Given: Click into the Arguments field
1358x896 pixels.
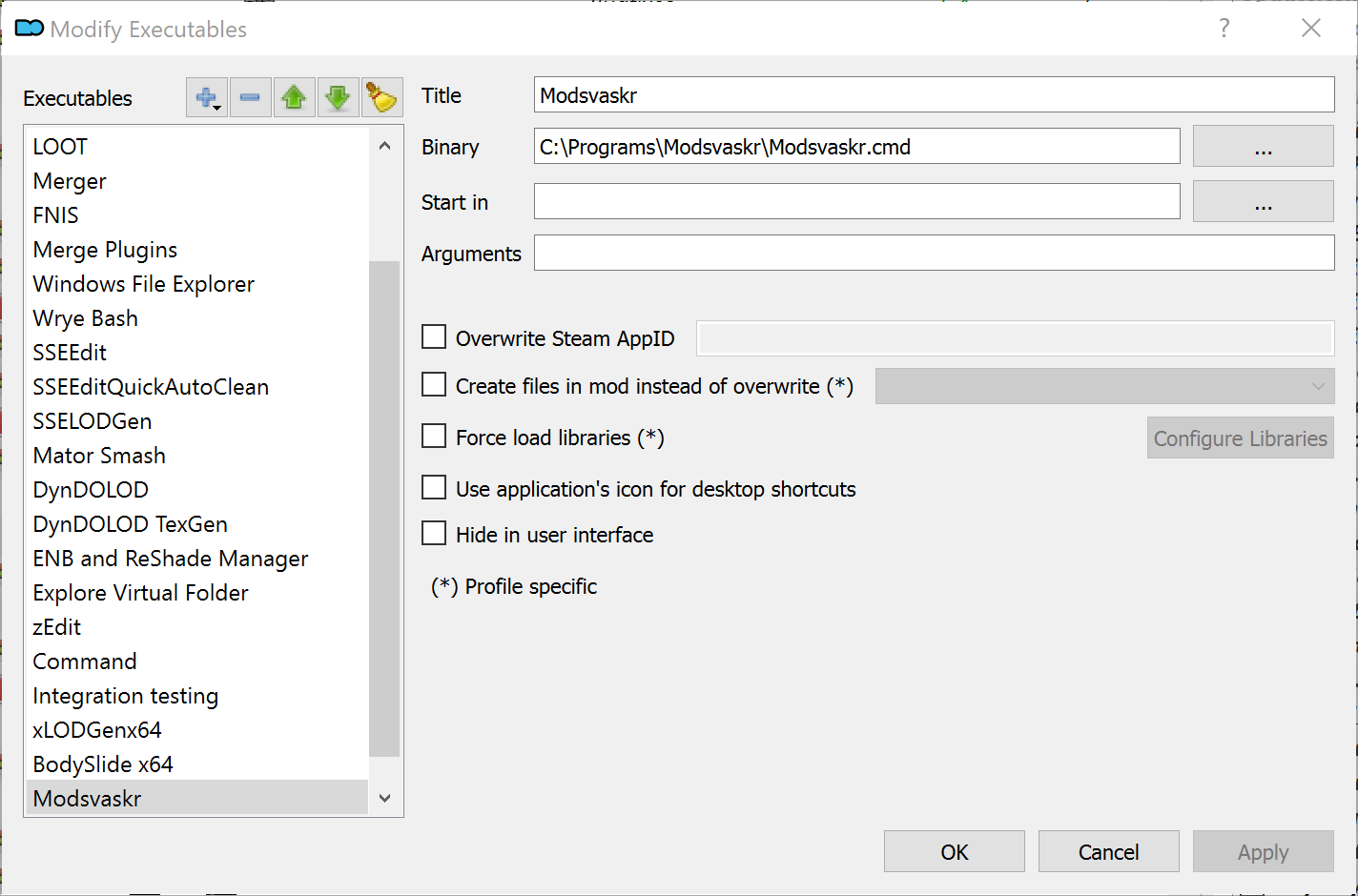Looking at the screenshot, I should (x=934, y=253).
